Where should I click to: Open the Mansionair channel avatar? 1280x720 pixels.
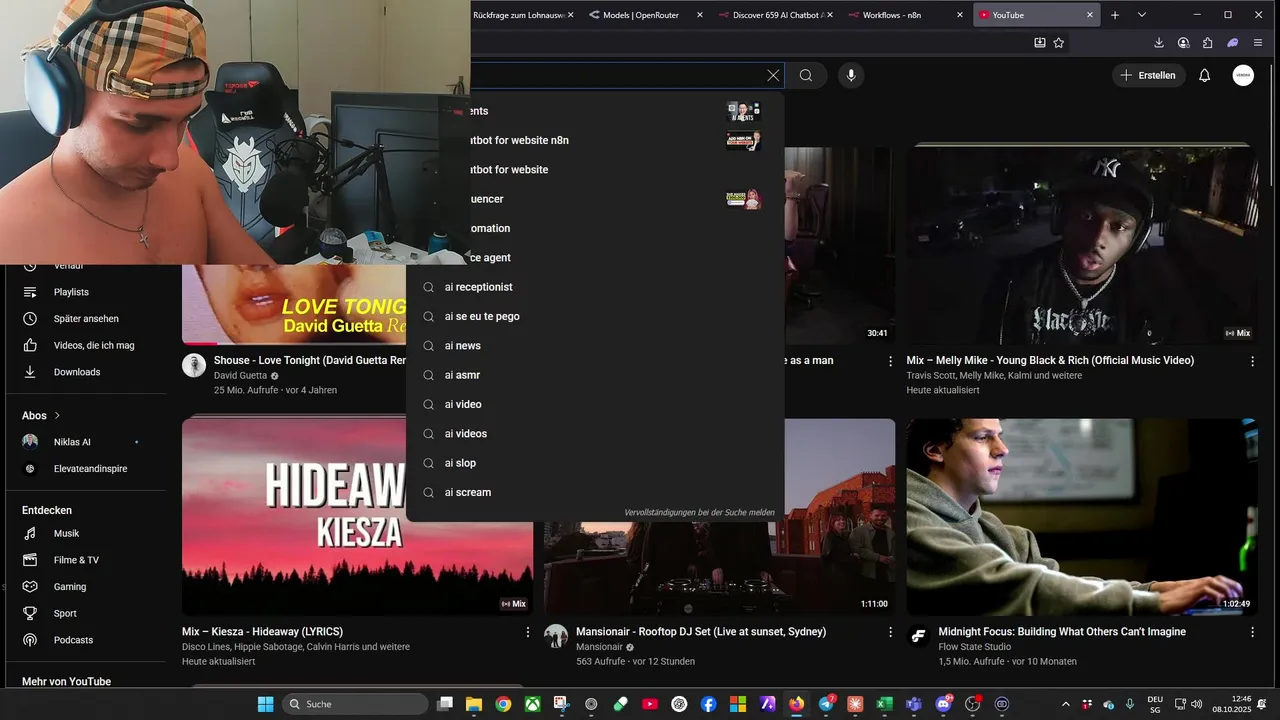click(x=556, y=636)
